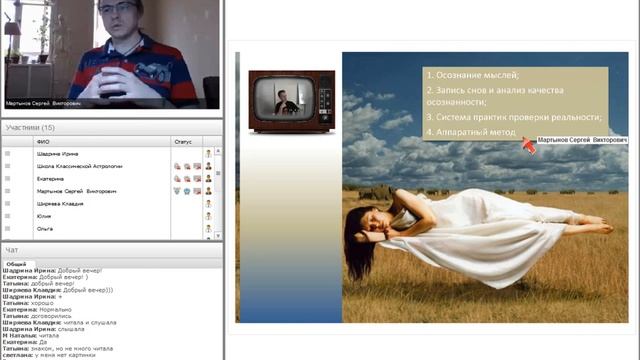
Task: Click first status icon in Екатерина's row
Action: click(x=177, y=179)
